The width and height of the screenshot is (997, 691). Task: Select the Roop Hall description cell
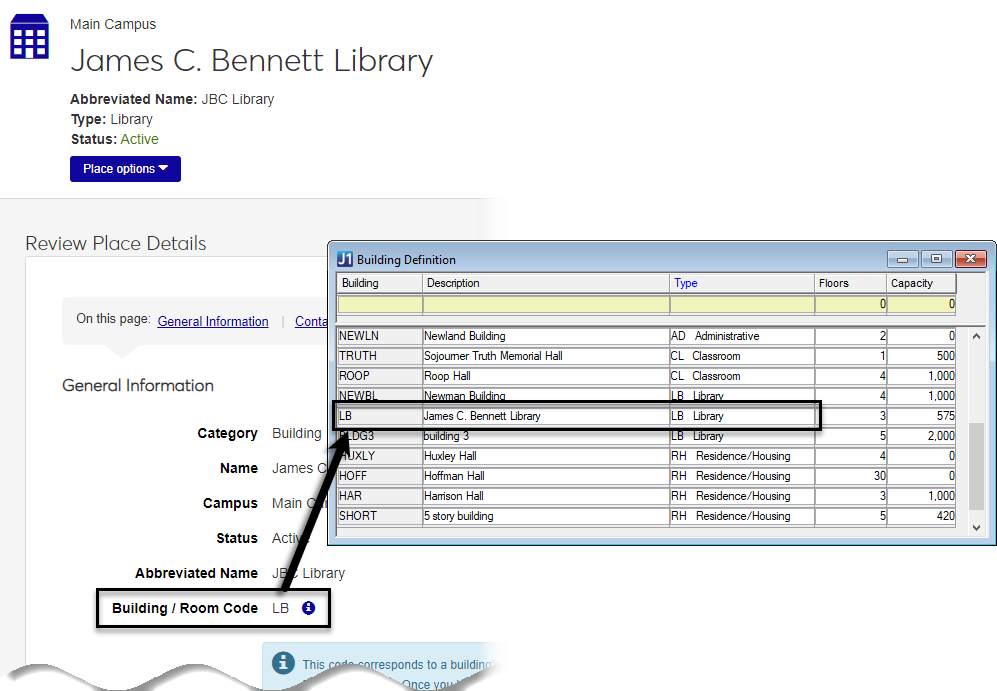click(x=546, y=376)
